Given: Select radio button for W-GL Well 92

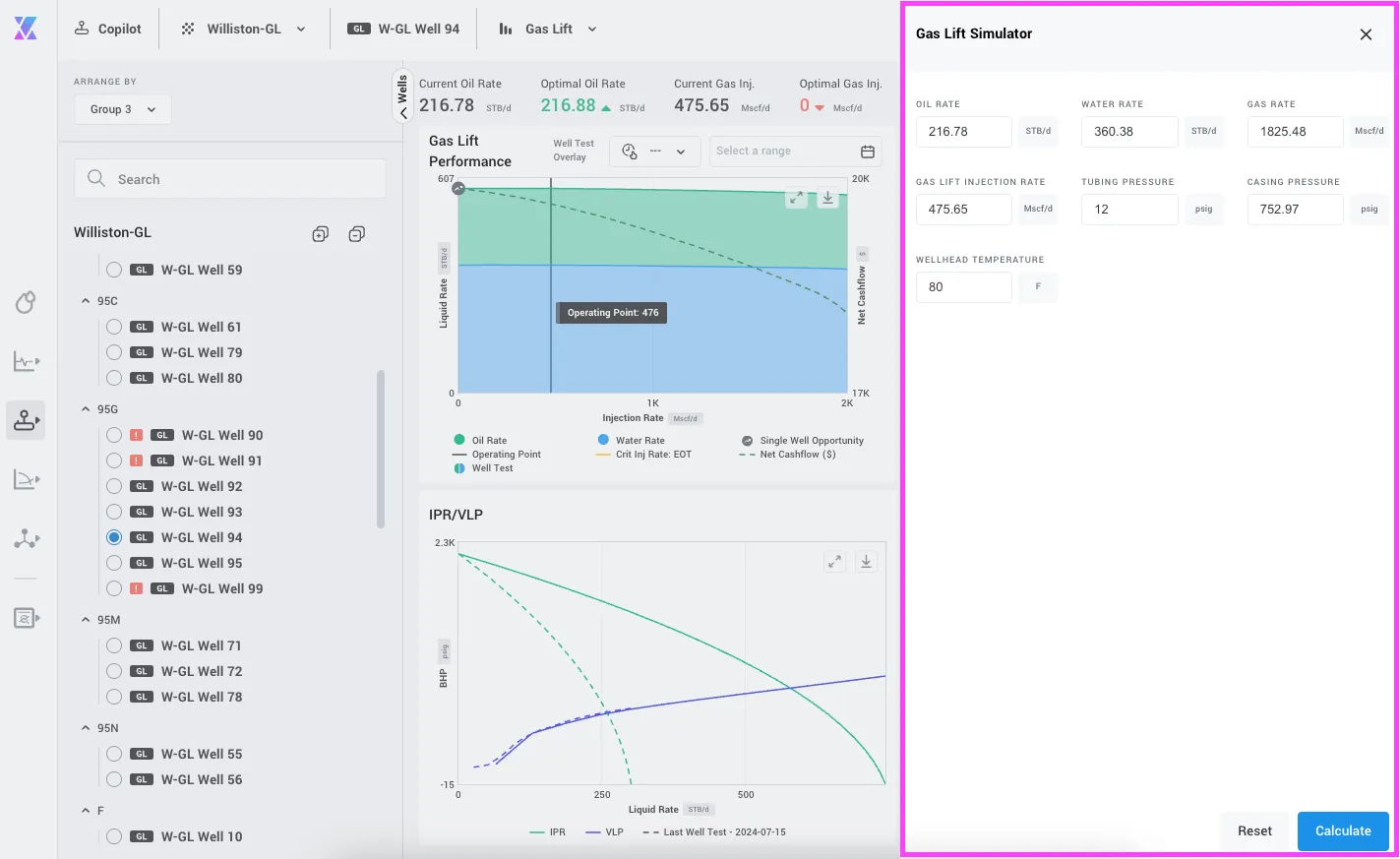Looking at the screenshot, I should (114, 486).
